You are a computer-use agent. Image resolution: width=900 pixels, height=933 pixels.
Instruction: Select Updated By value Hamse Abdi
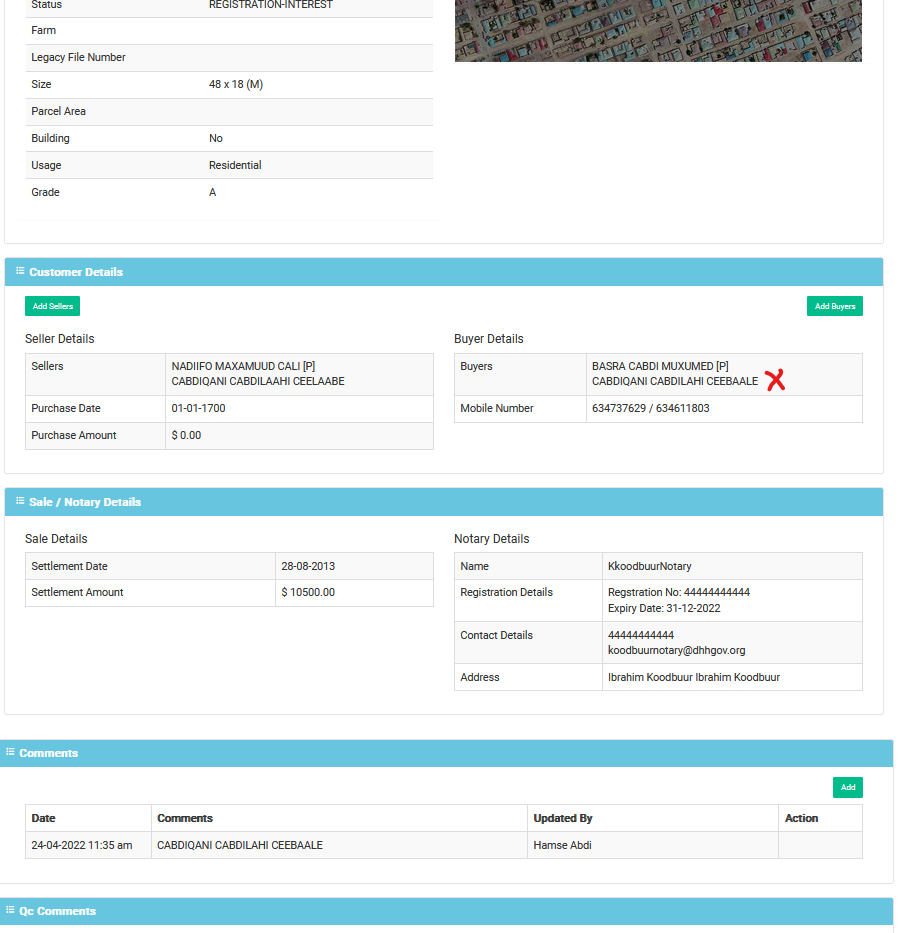pos(562,845)
